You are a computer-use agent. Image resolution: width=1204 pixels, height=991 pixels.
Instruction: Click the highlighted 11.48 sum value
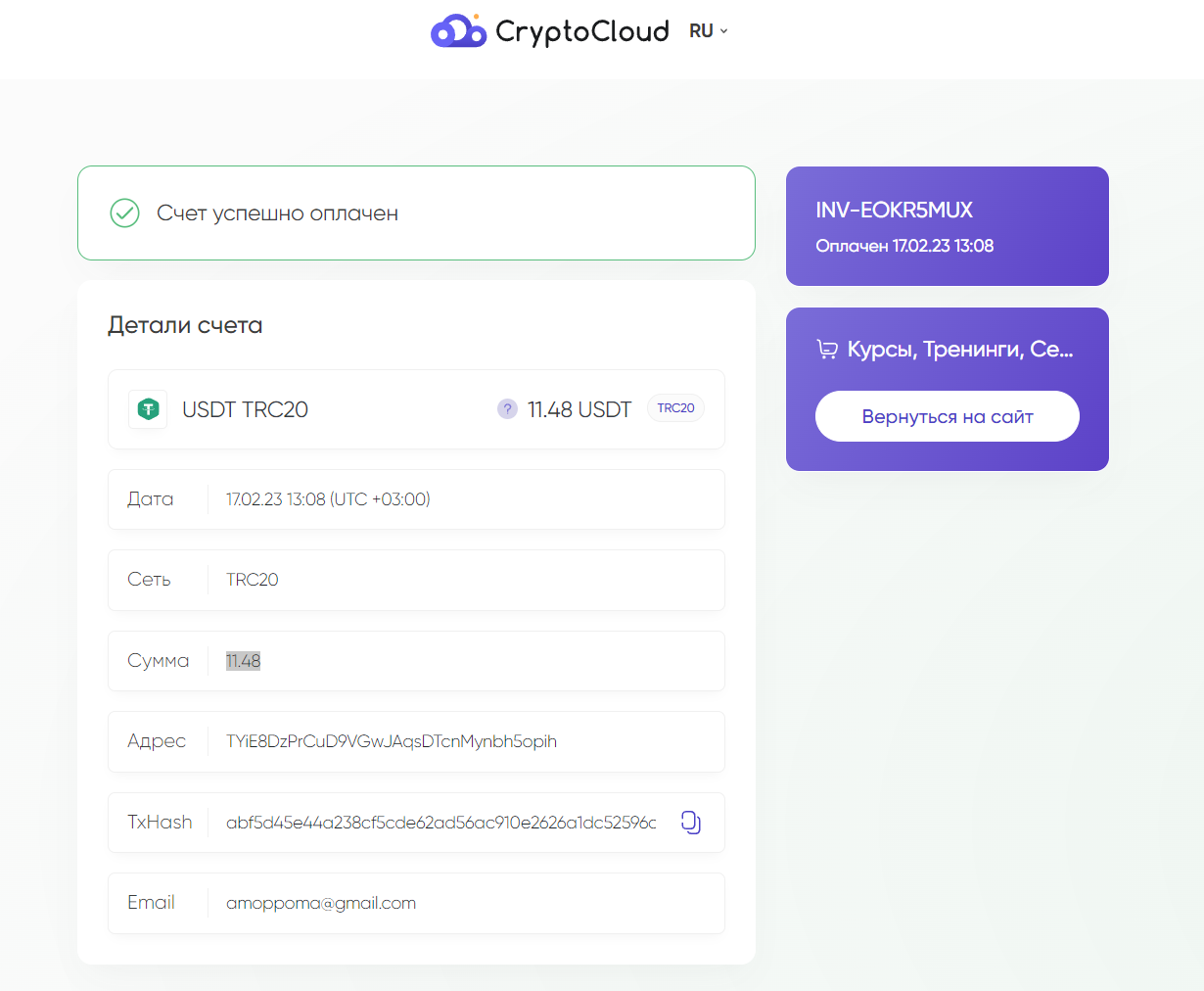(244, 661)
